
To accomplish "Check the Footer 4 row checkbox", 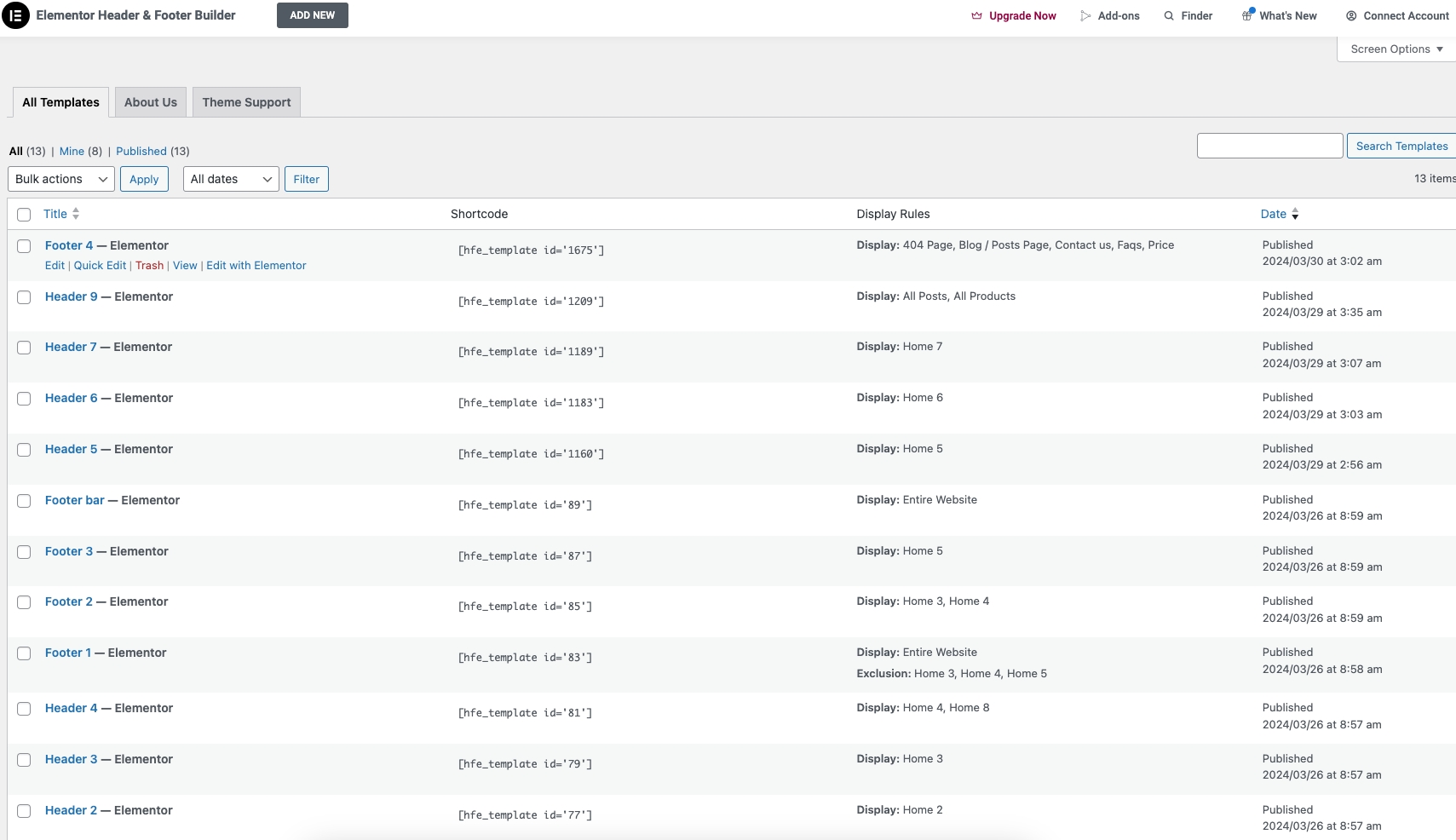I will tap(24, 246).
